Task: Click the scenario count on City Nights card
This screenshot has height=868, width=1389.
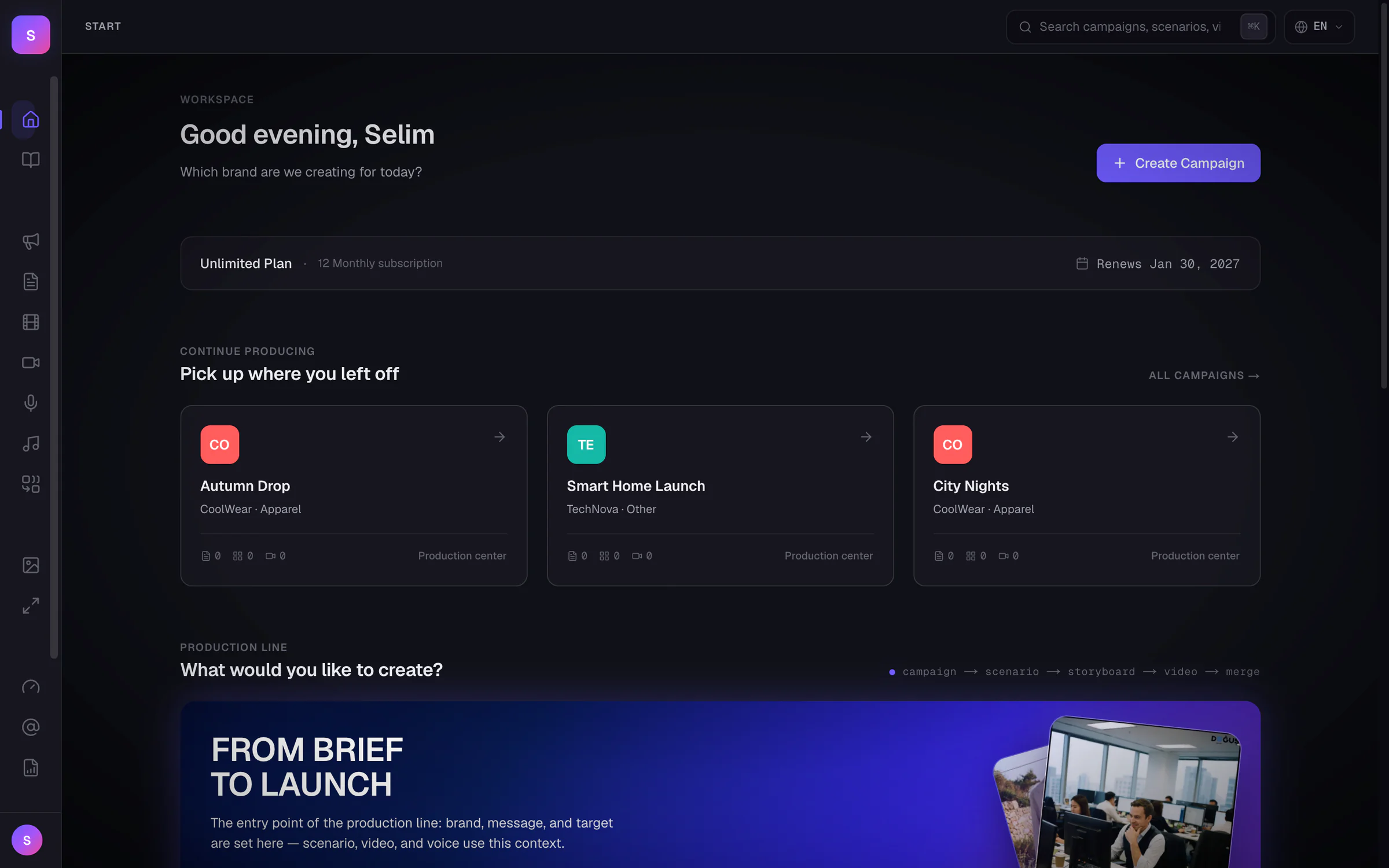Action: coord(944,556)
